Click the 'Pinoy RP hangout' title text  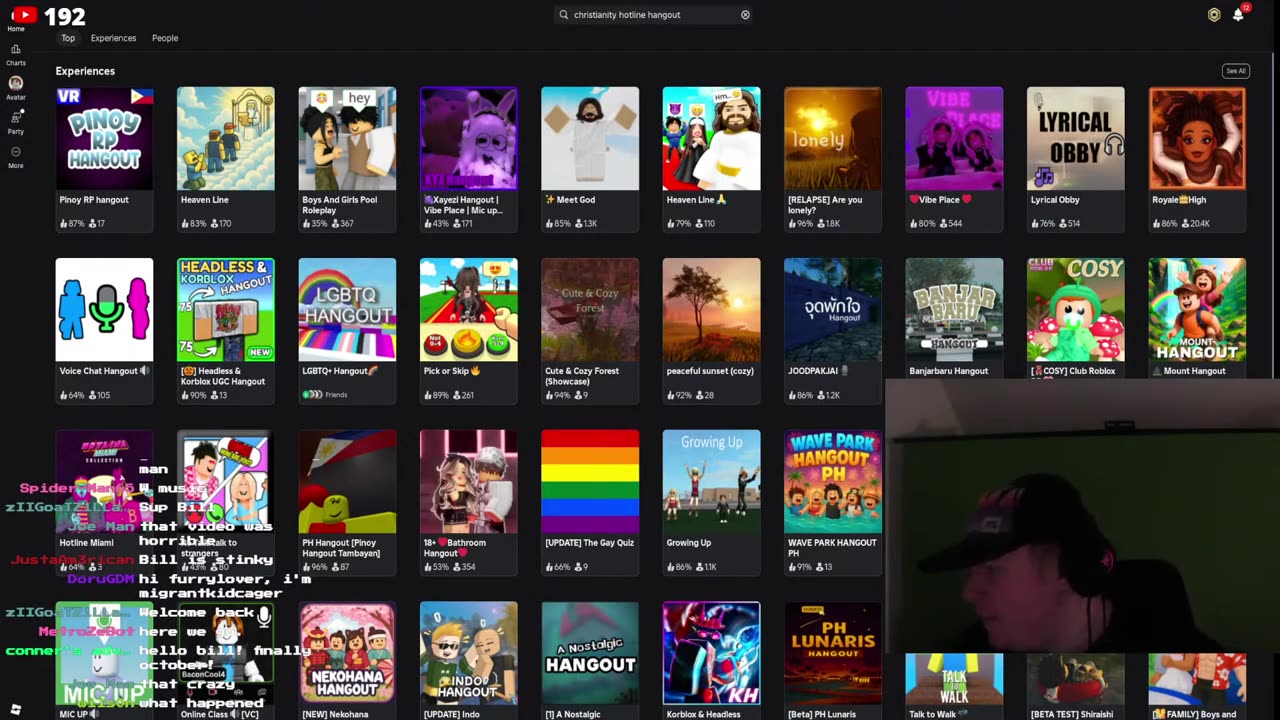94,200
